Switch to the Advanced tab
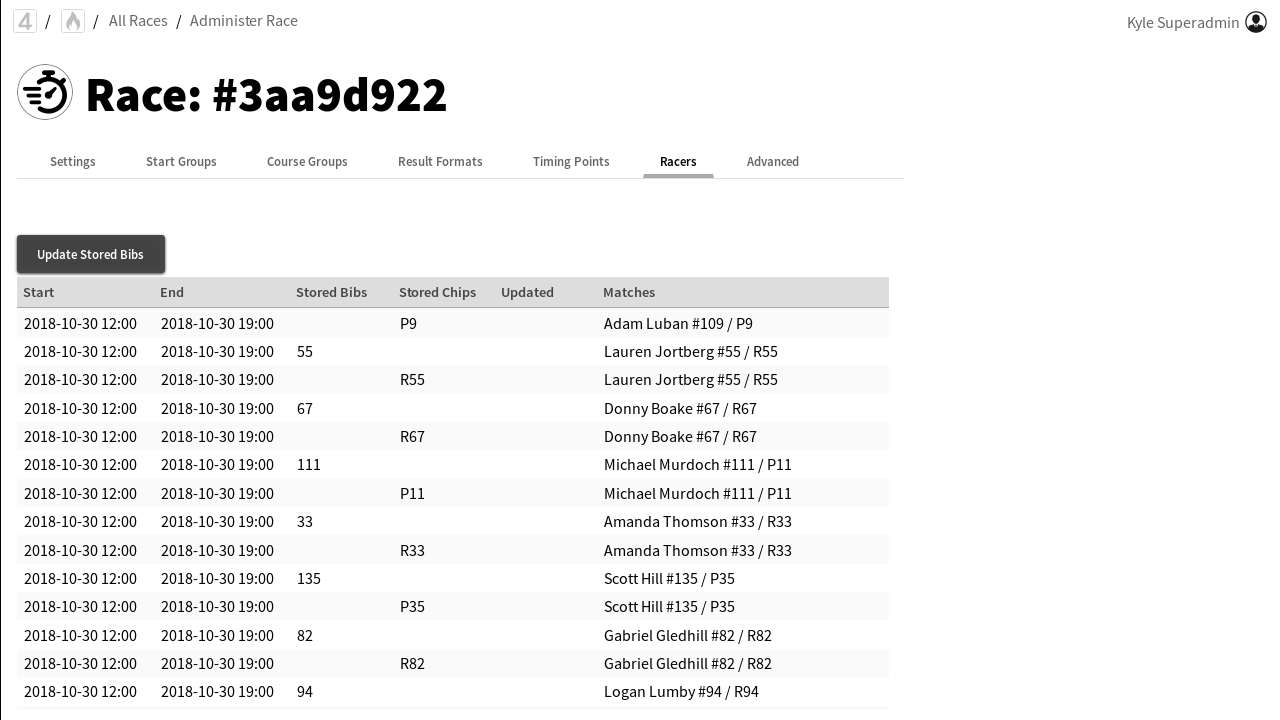The height and width of the screenshot is (720, 1280). pyautogui.click(x=772, y=161)
